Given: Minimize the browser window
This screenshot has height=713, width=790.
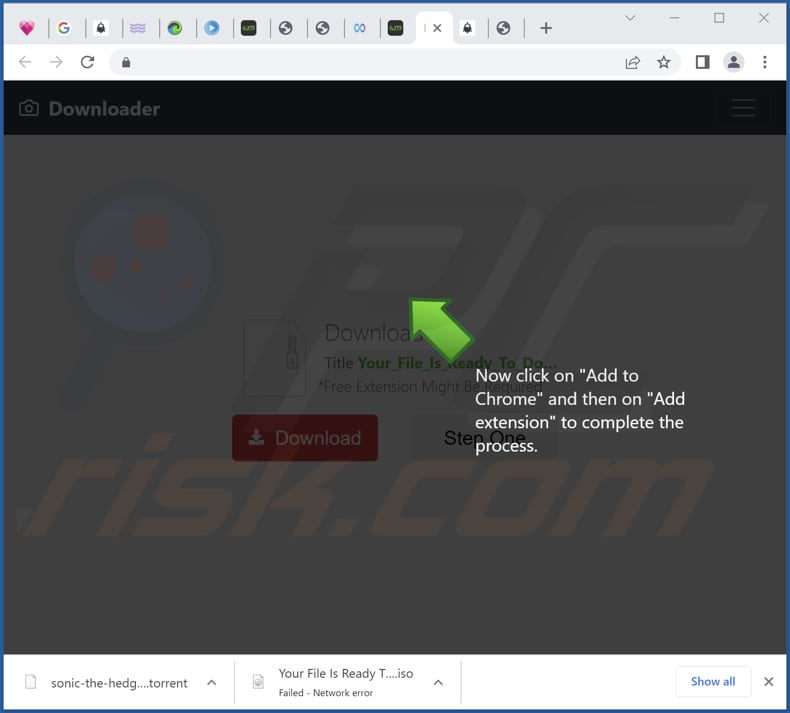Looking at the screenshot, I should coord(674,18).
